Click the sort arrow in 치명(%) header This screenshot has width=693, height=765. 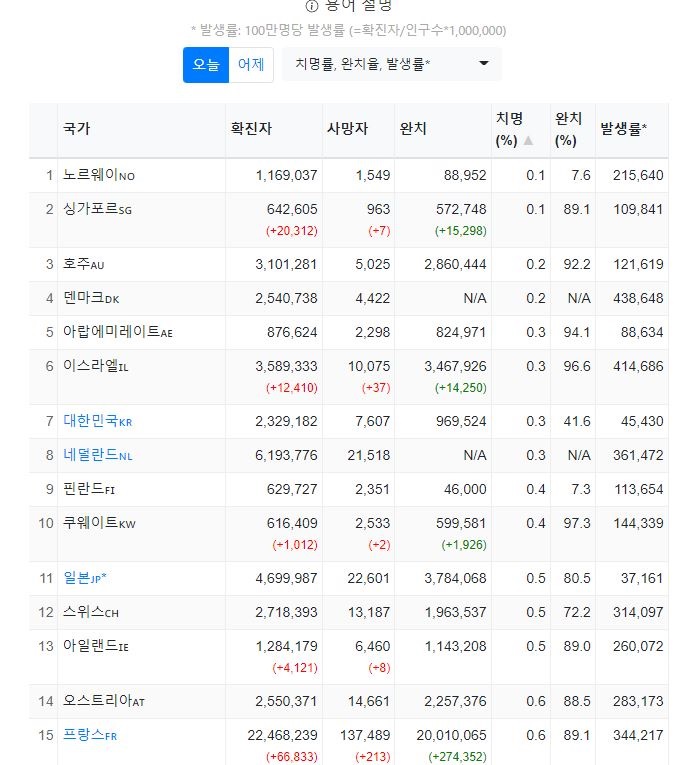pos(528,140)
